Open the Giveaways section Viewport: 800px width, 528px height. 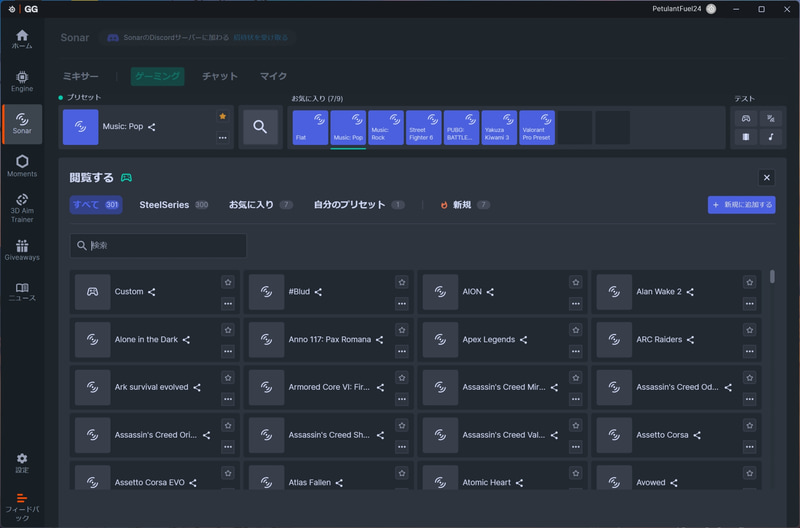coord(22,250)
